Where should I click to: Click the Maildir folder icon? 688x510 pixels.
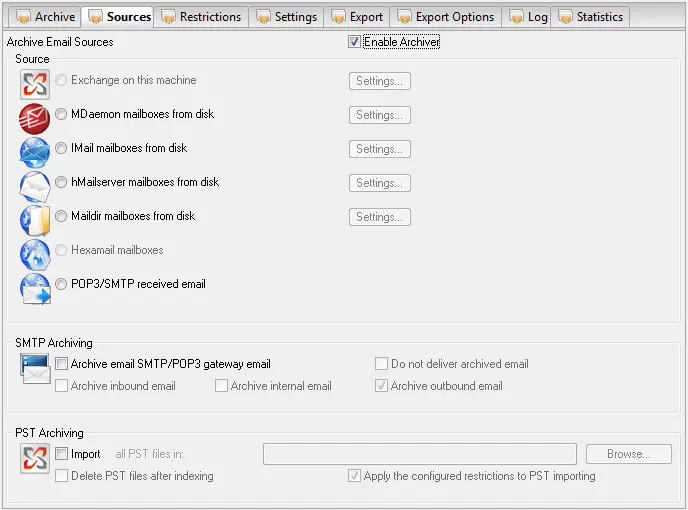35,221
